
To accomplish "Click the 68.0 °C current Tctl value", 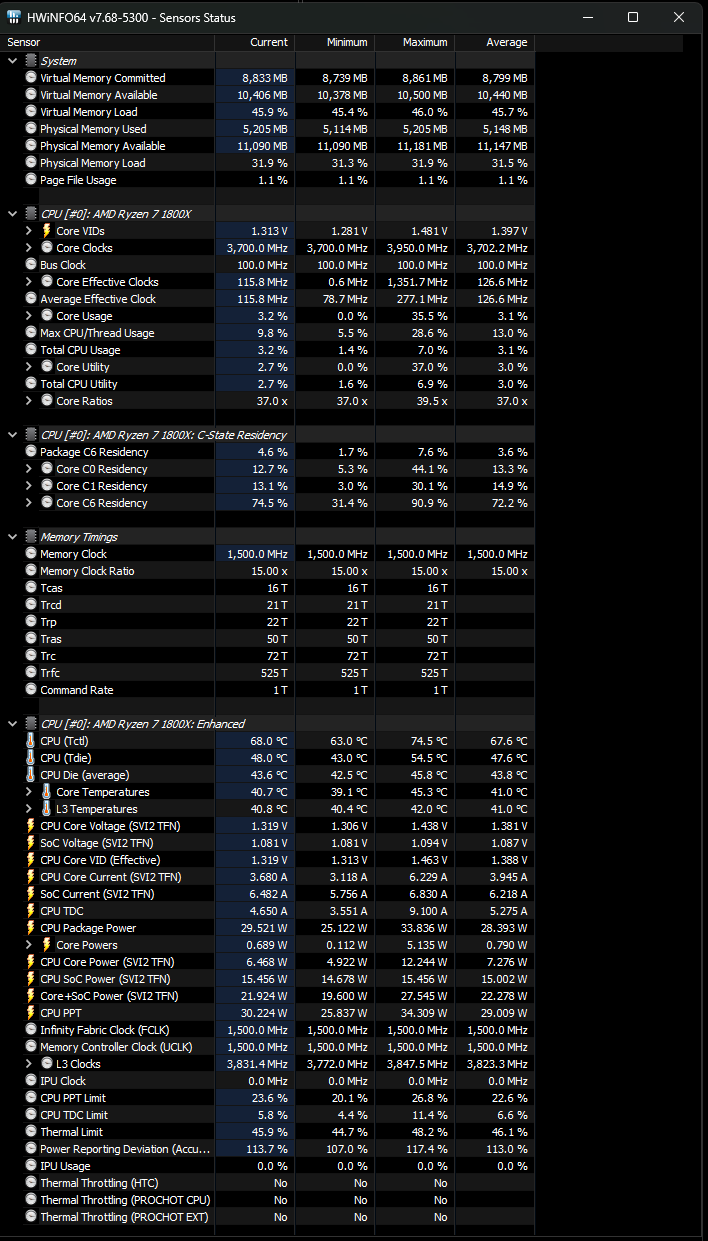I will (268, 741).
